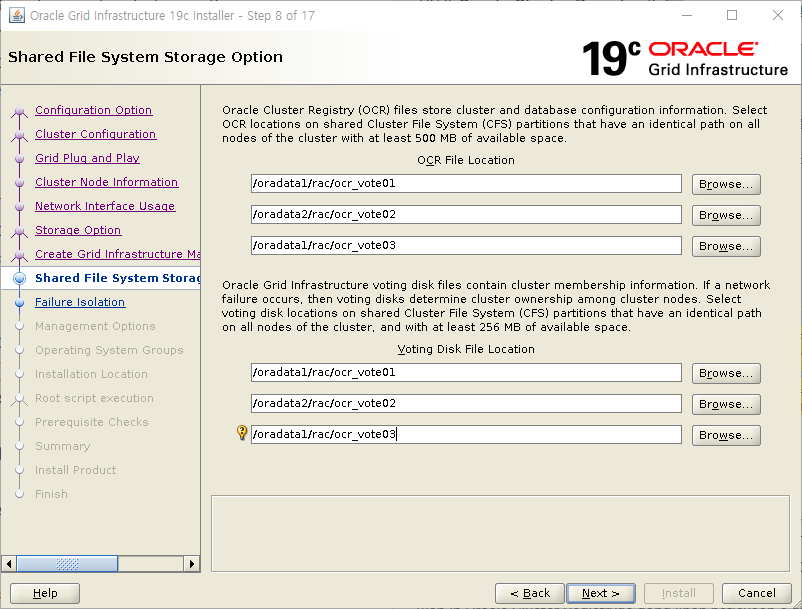This screenshot has height=609, width=802.
Task: Open the Configuration Option step
Action: (x=94, y=110)
